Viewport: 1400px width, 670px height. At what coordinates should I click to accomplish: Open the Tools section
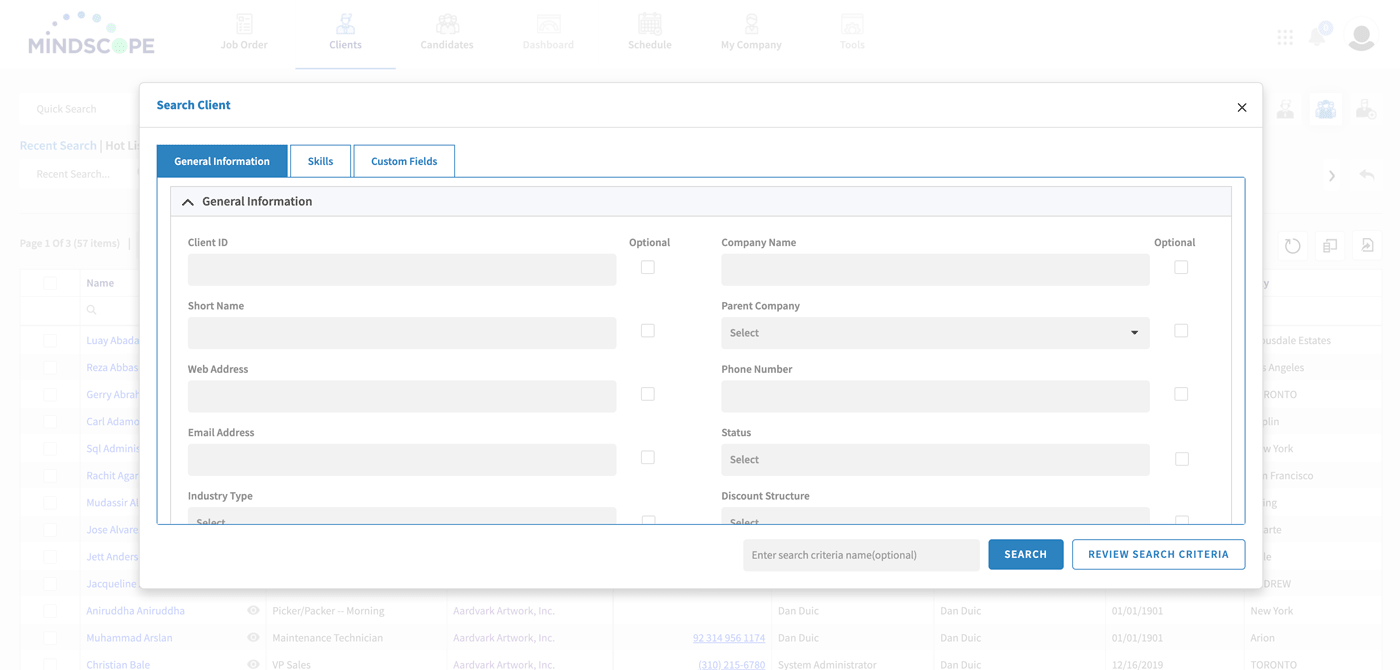click(852, 30)
